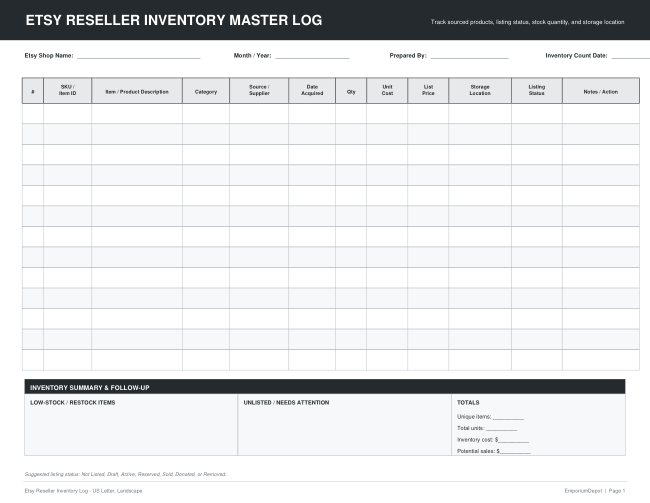Click the title 'ETSY RESELLER INVENTORY MASTER LOG'
The height and width of the screenshot is (503, 650).
click(174, 20)
